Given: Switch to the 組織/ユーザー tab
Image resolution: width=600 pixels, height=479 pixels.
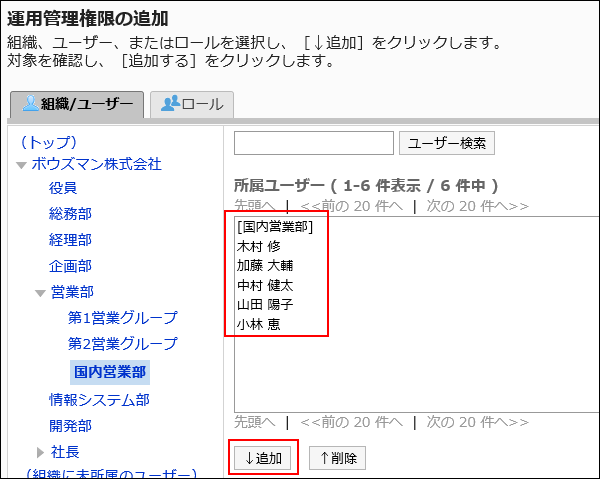Looking at the screenshot, I should coord(77,104).
